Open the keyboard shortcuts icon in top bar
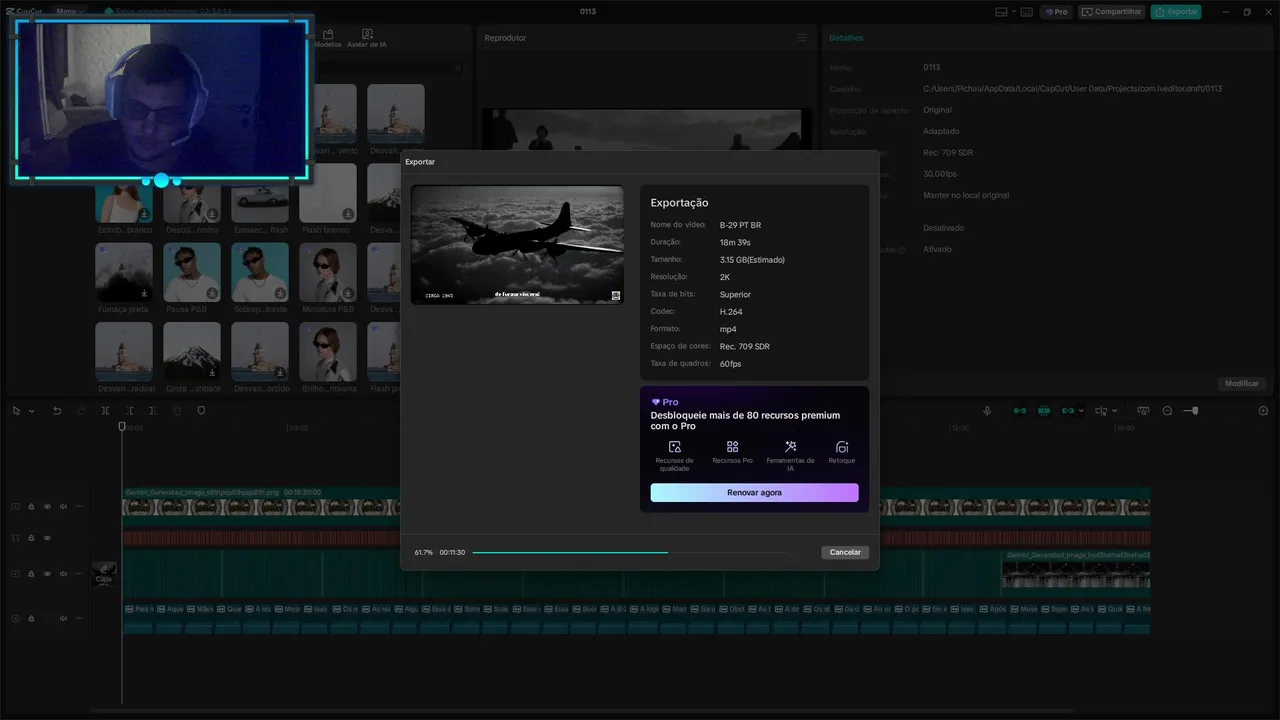The width and height of the screenshot is (1280, 720). pos(1027,12)
